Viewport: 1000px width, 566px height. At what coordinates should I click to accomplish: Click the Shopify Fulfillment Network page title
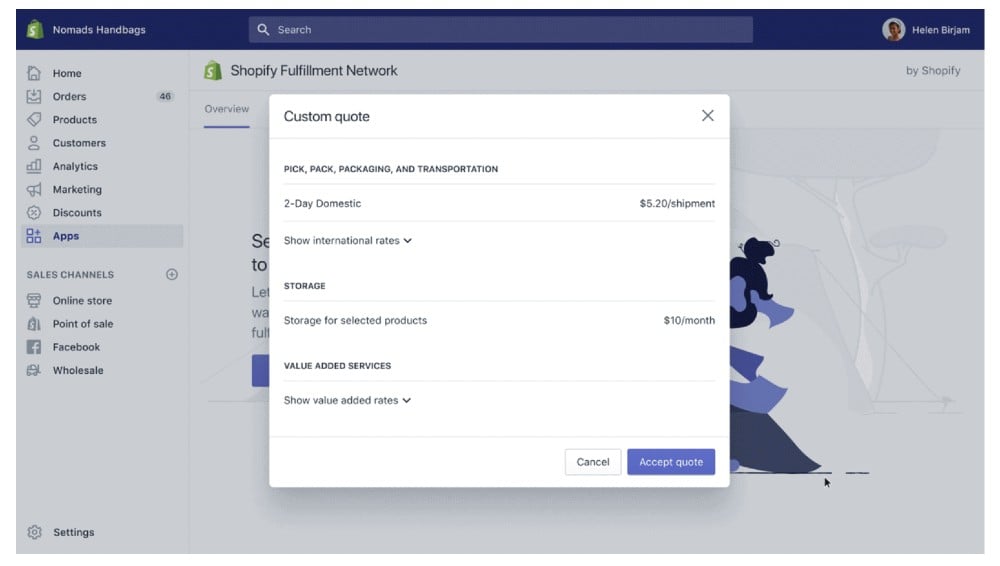click(x=314, y=70)
